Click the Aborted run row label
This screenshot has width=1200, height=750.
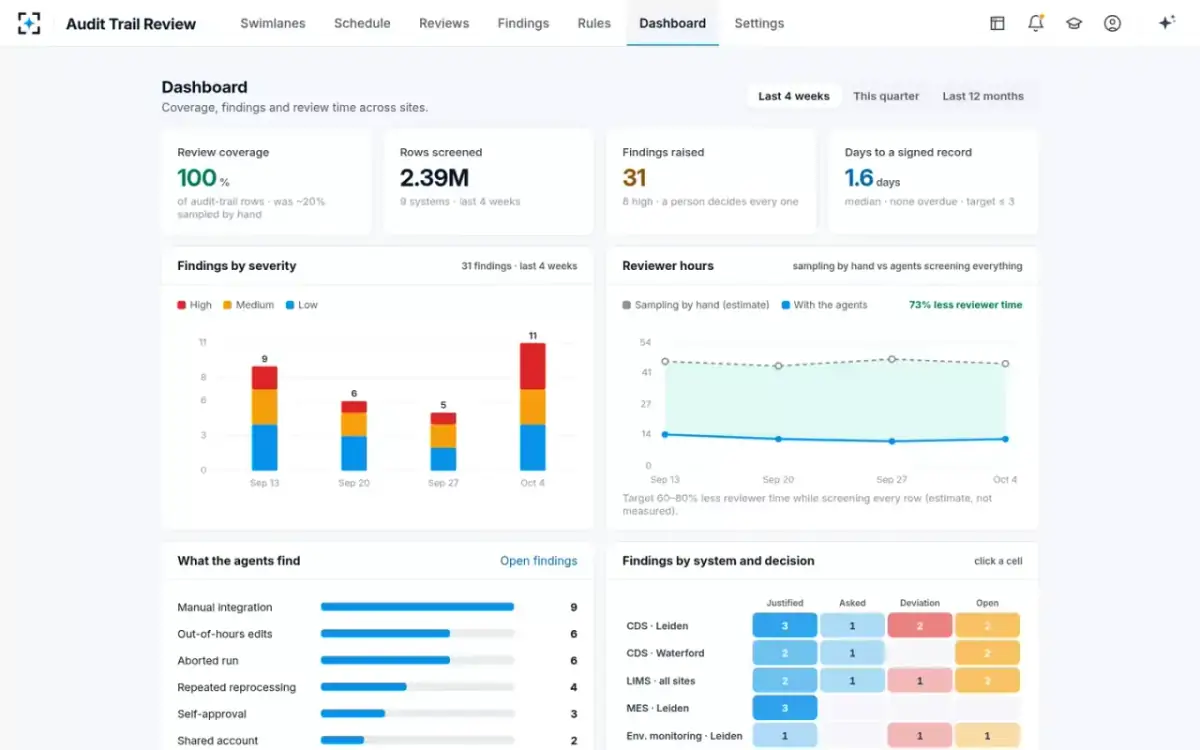pos(208,661)
